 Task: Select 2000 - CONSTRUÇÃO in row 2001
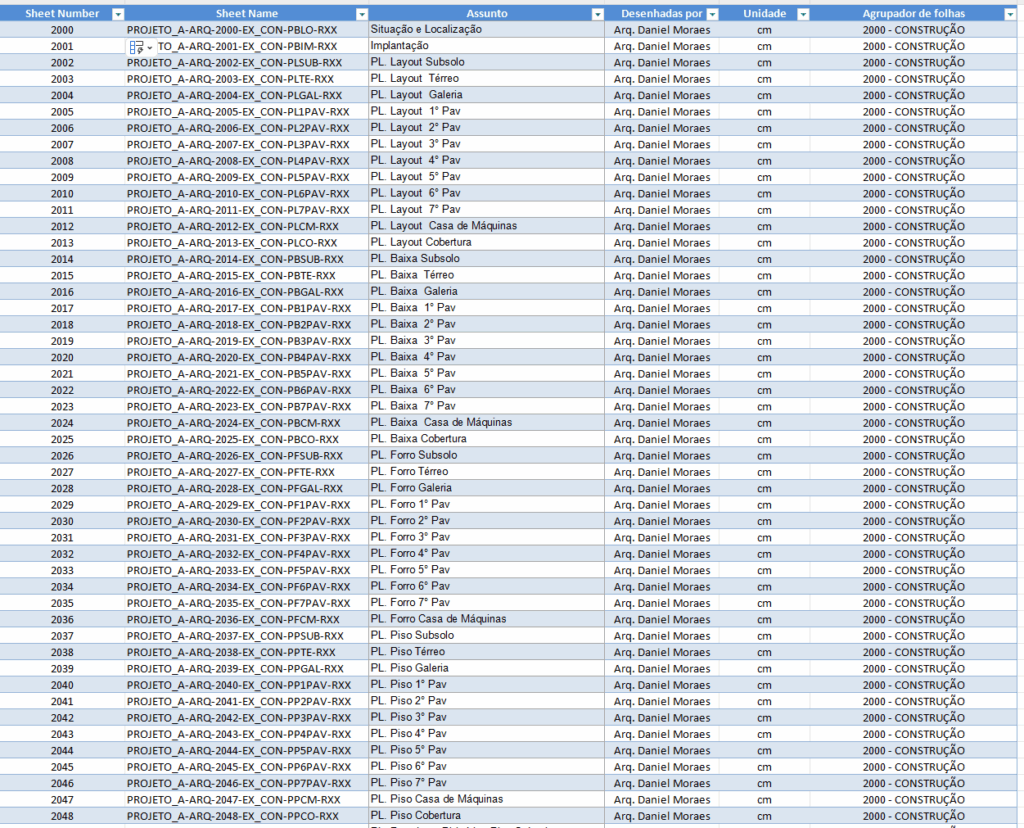pos(914,46)
